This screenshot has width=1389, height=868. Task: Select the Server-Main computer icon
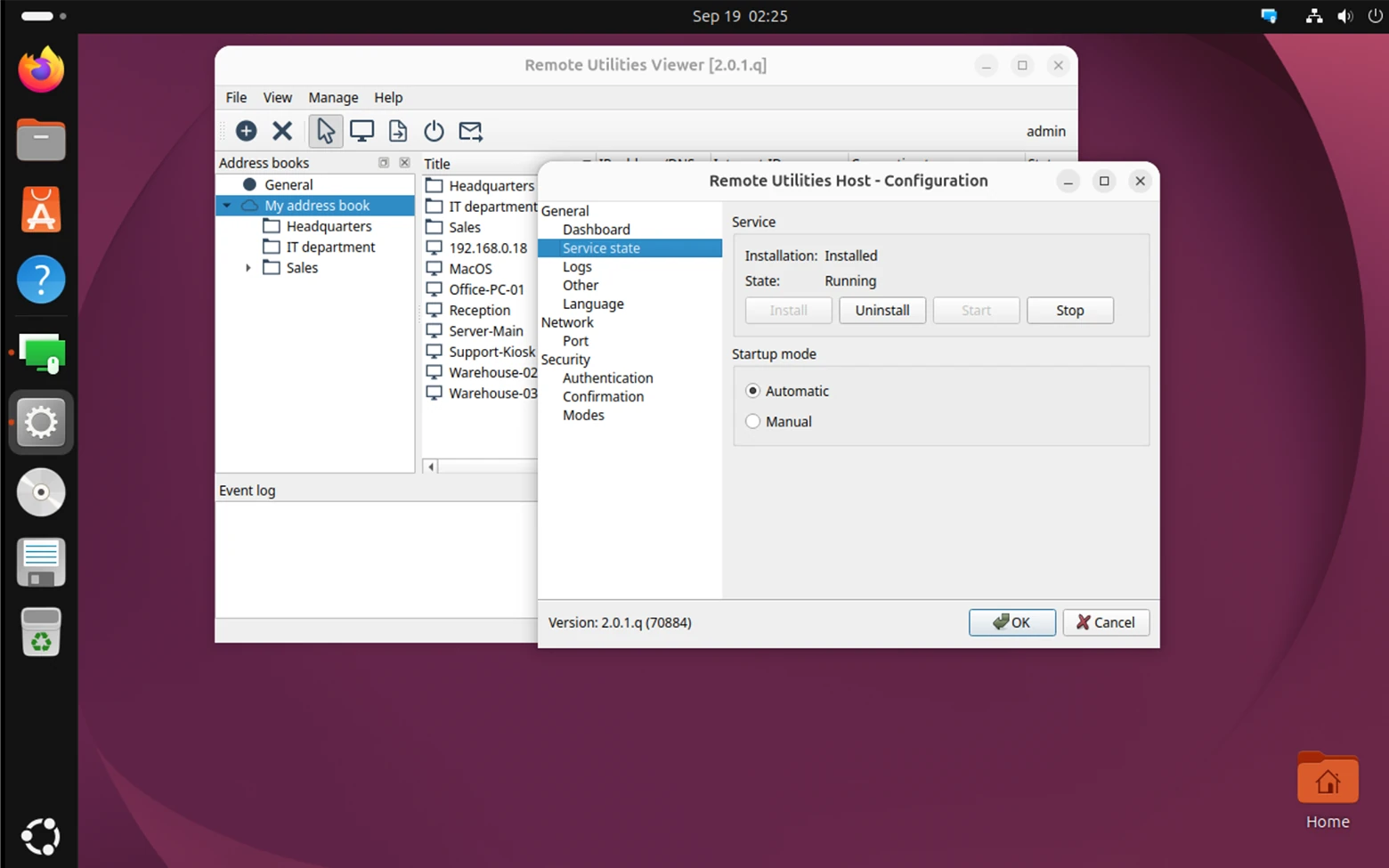pos(434,330)
